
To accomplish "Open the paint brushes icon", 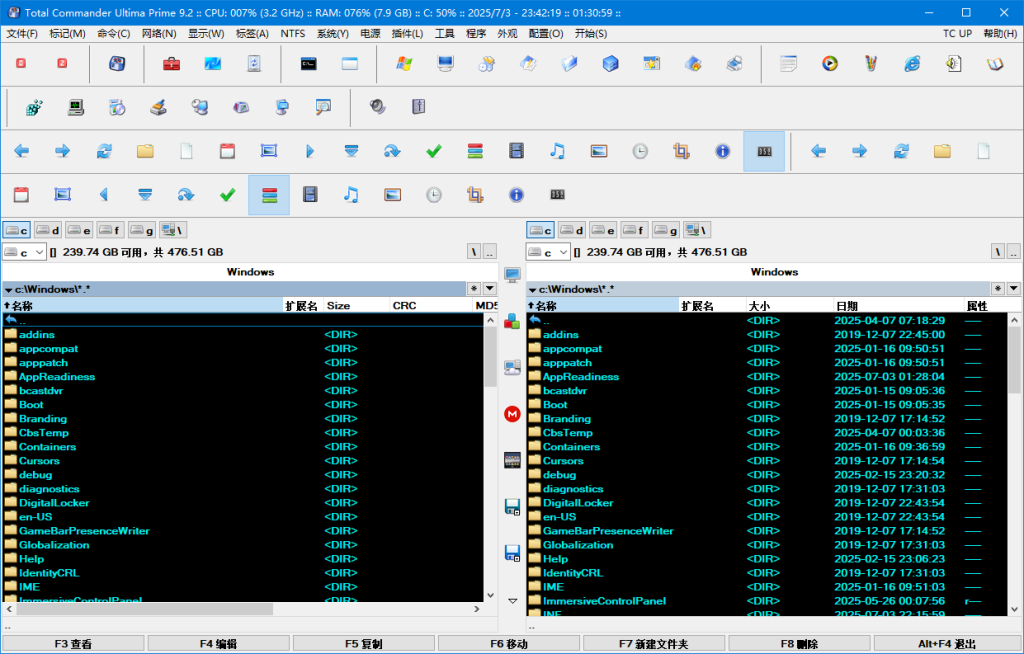I will [x=871, y=63].
